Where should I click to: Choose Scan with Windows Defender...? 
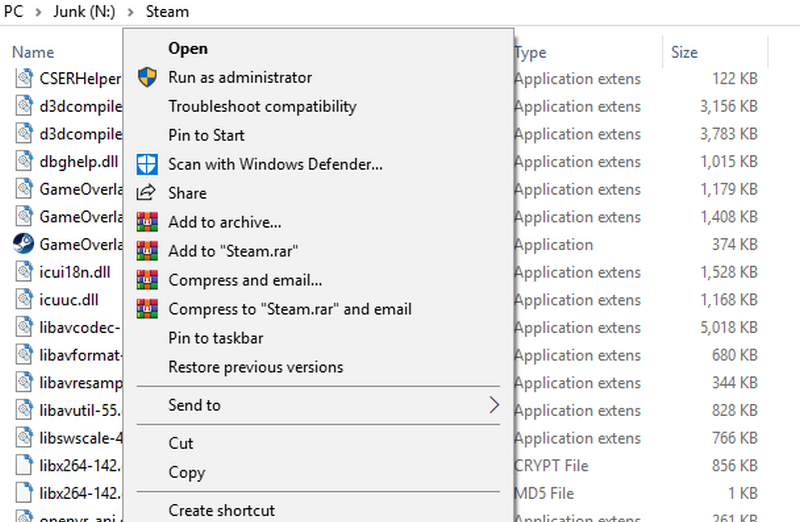click(x=318, y=164)
